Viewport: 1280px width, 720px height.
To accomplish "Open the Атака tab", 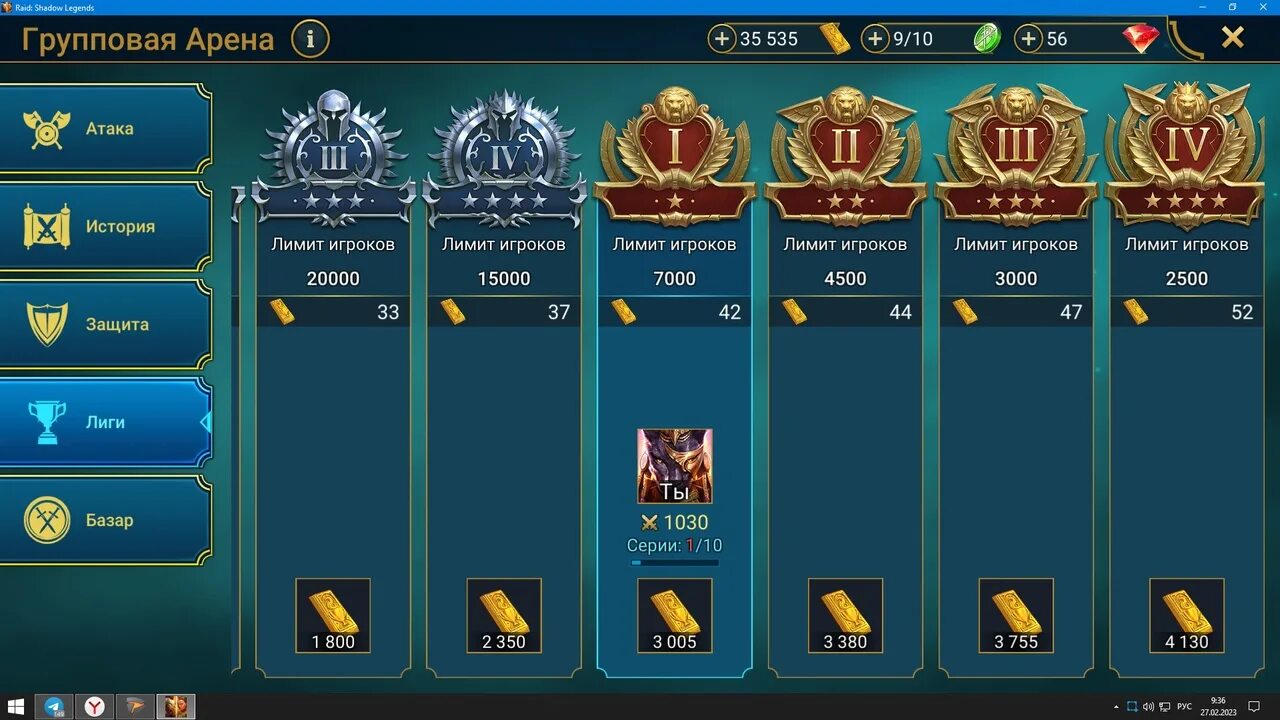I will 104,129.
